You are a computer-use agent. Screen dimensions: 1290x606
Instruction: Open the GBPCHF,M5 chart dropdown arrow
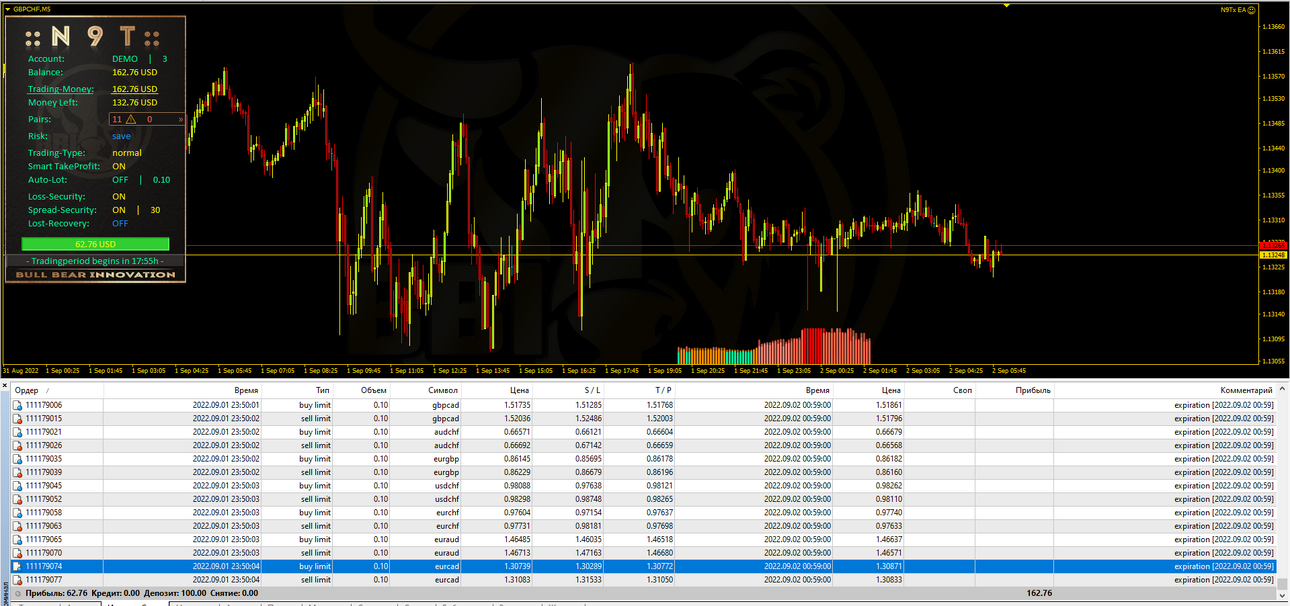pos(7,9)
